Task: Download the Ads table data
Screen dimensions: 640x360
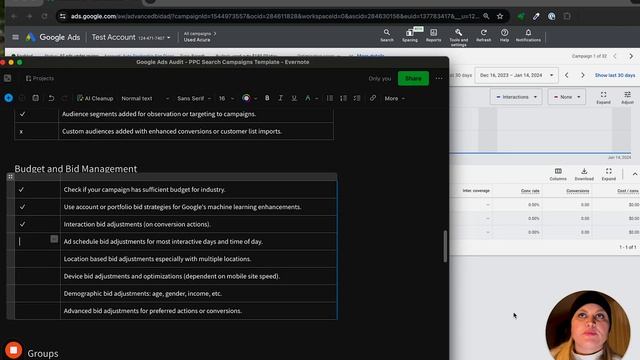Action: coord(584,174)
